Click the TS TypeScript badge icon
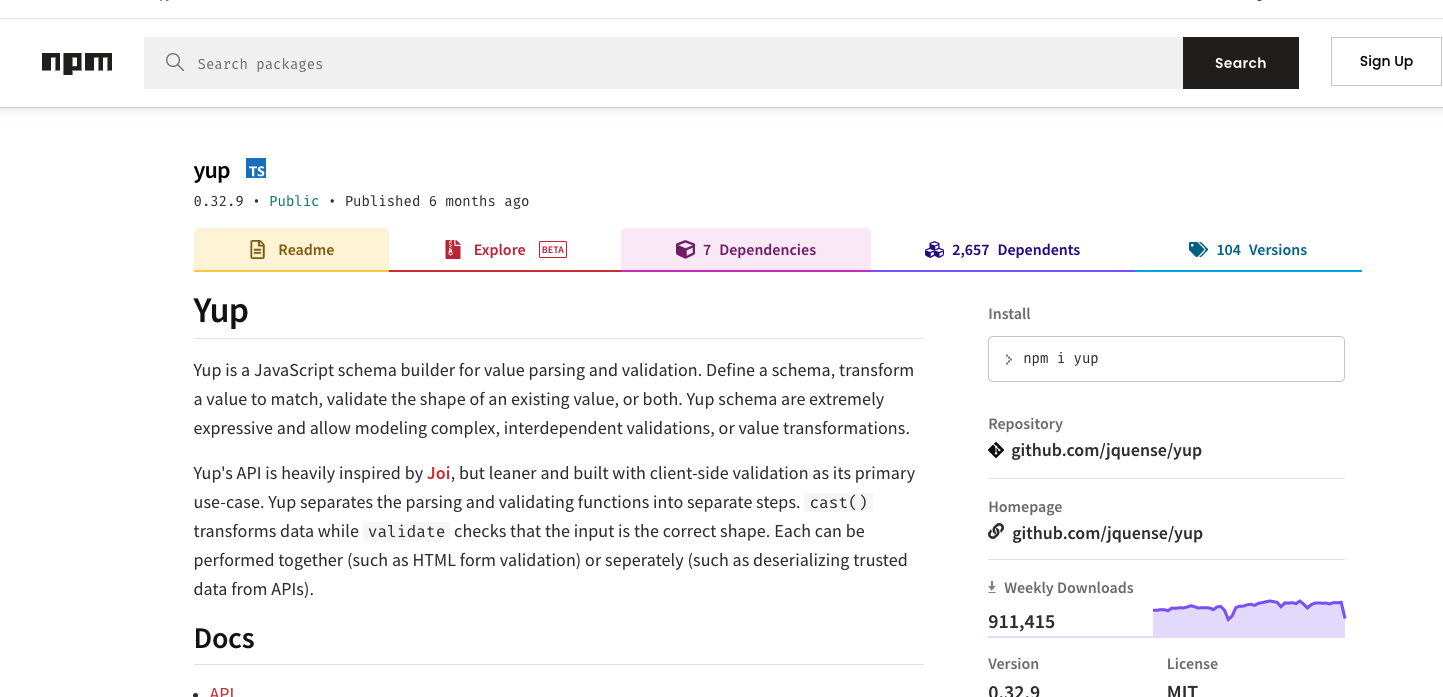The height and width of the screenshot is (697, 1443). point(256,169)
